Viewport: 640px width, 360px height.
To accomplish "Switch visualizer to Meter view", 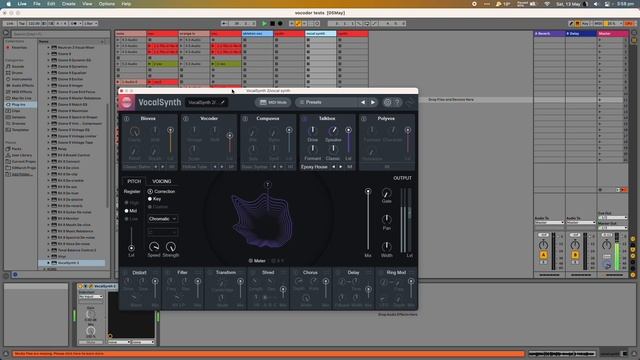I will [257, 260].
